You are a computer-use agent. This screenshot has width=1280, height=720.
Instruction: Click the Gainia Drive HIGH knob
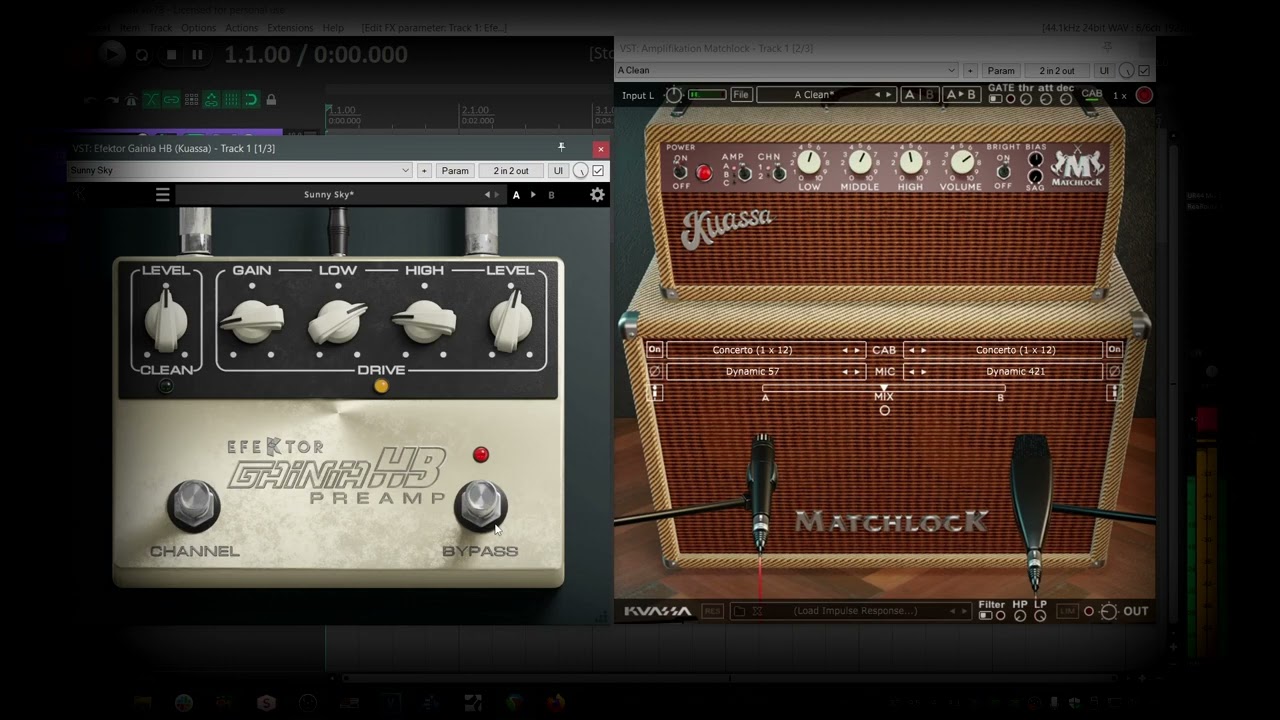[424, 322]
